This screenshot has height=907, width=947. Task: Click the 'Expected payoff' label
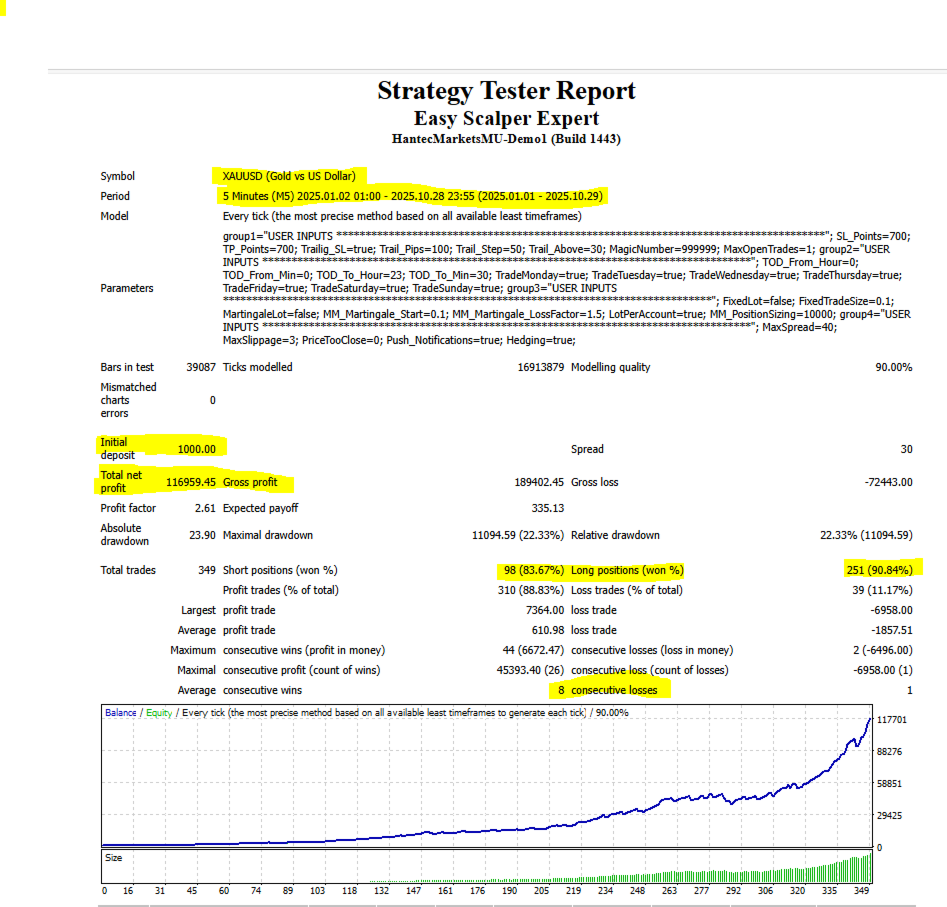point(260,508)
